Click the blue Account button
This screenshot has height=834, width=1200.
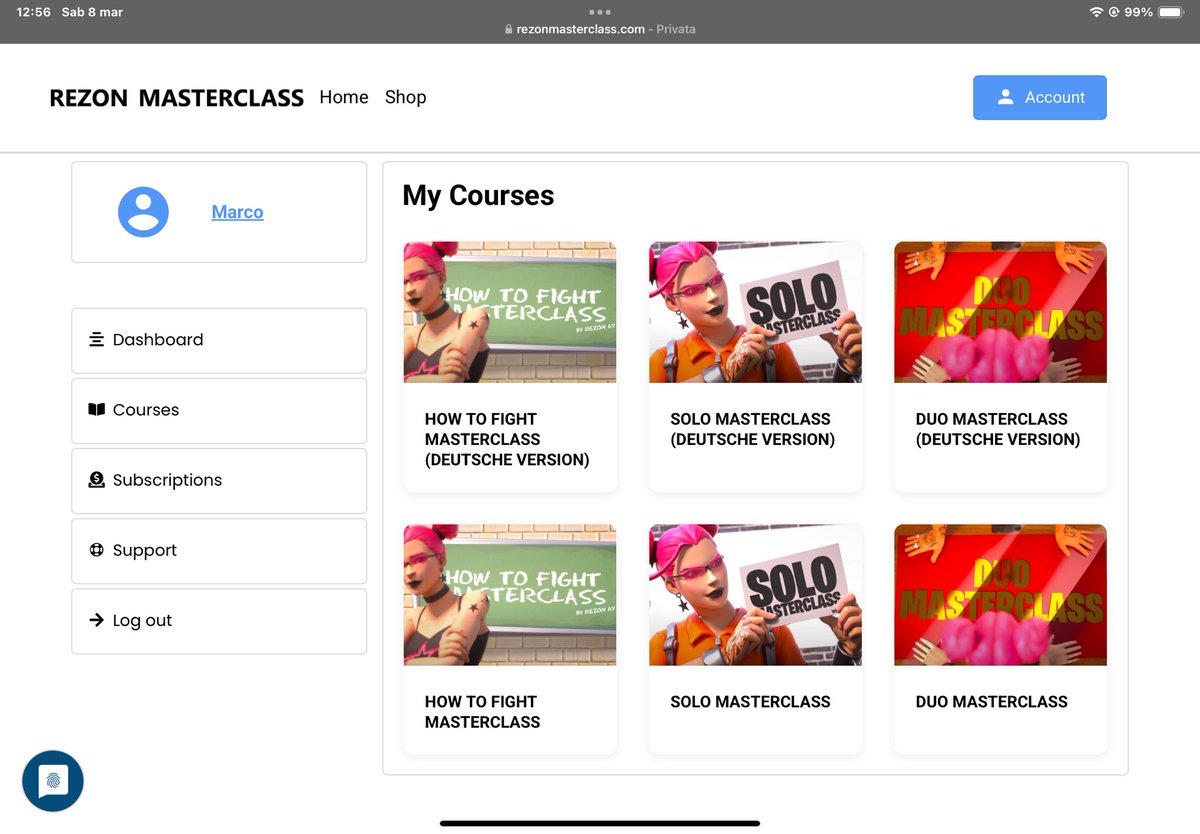[x=1040, y=97]
